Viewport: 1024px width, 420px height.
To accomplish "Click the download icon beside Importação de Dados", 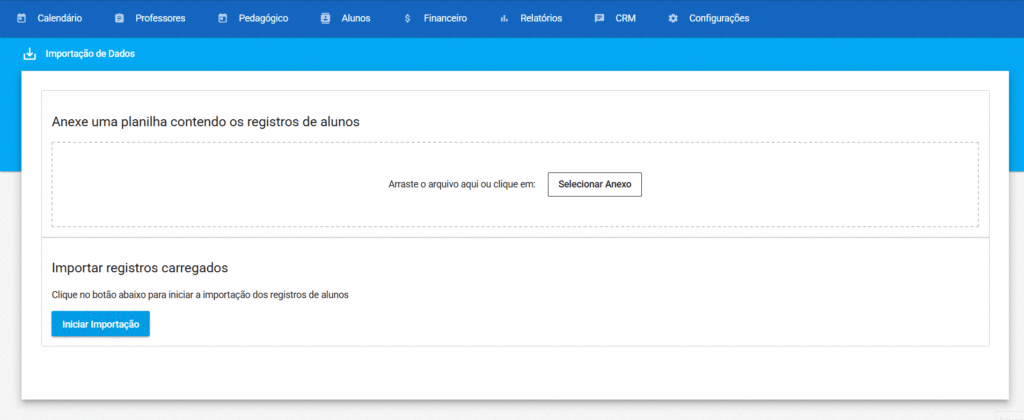I will pos(30,54).
